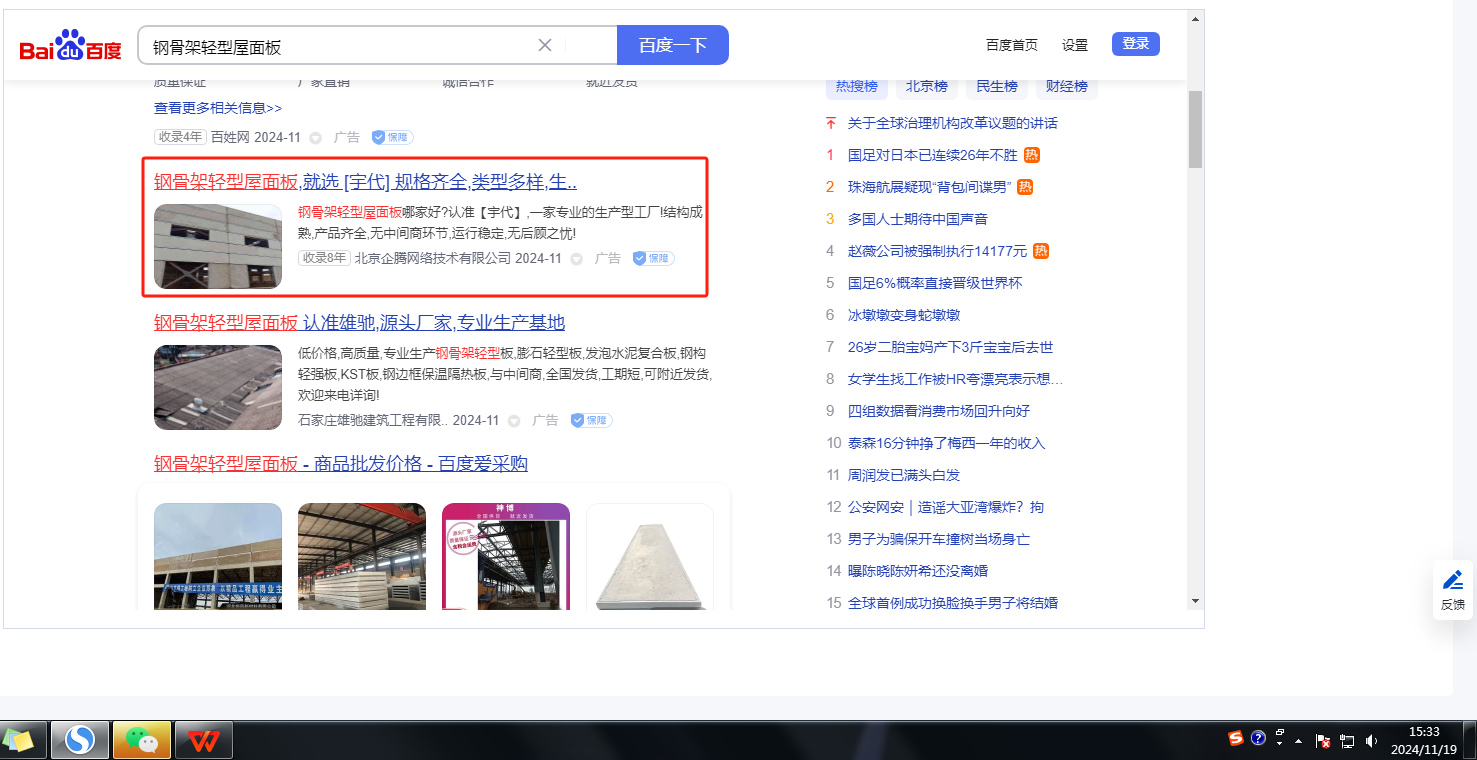
Task: Click the 反馈 feedback pencil icon
Action: pyautogui.click(x=1452, y=580)
